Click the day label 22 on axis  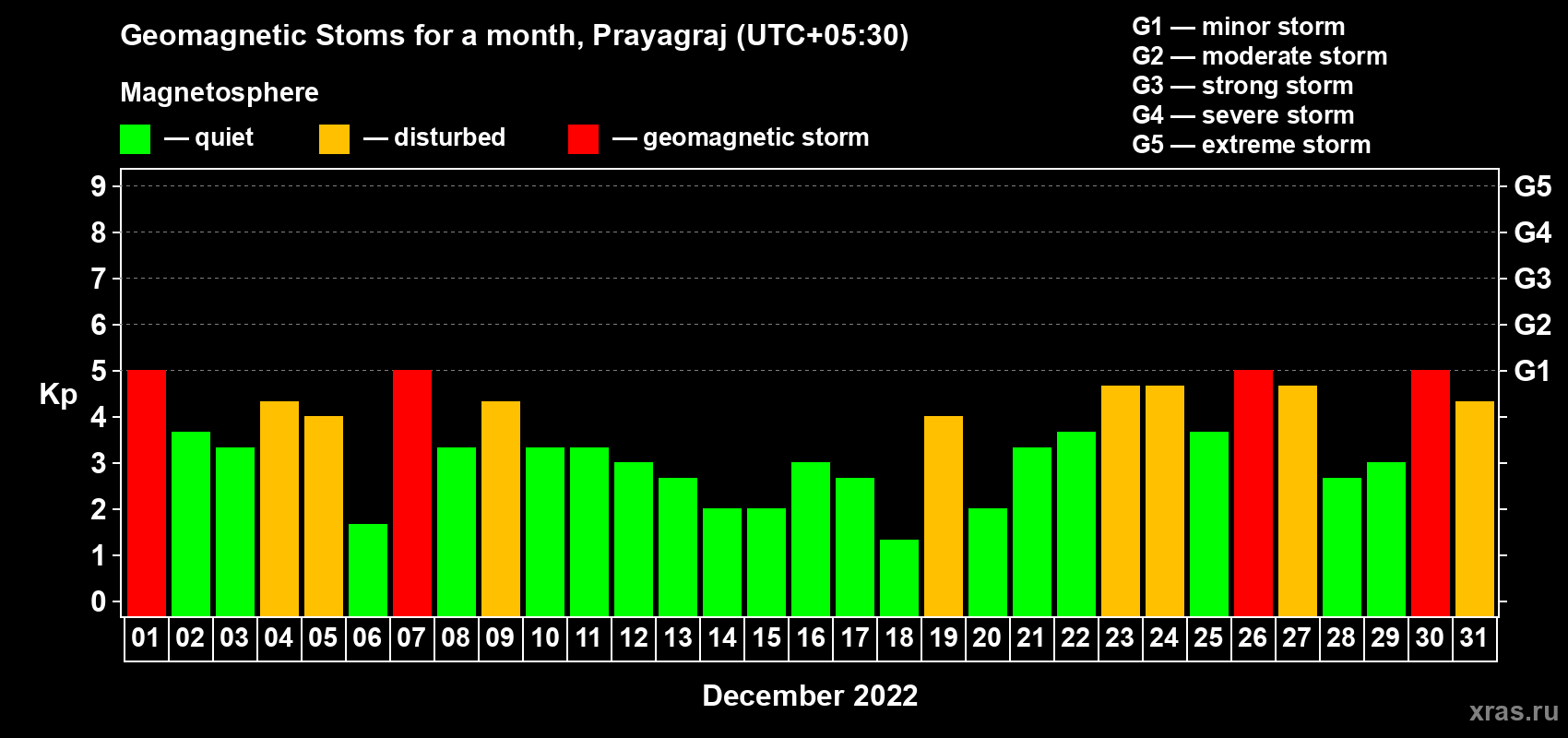pyautogui.click(x=1075, y=637)
